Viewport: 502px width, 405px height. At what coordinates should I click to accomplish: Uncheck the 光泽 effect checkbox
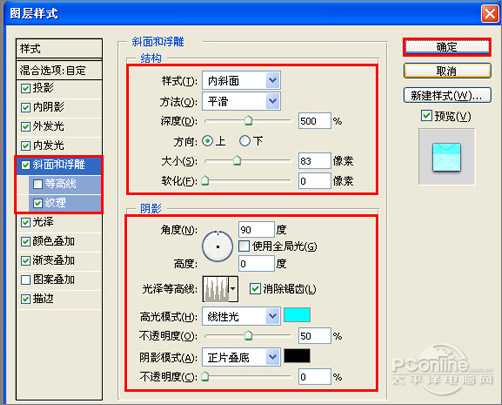(26, 222)
